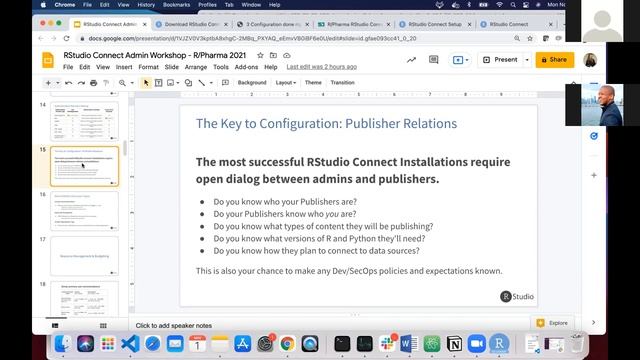Open comment history icon

(x=433, y=60)
